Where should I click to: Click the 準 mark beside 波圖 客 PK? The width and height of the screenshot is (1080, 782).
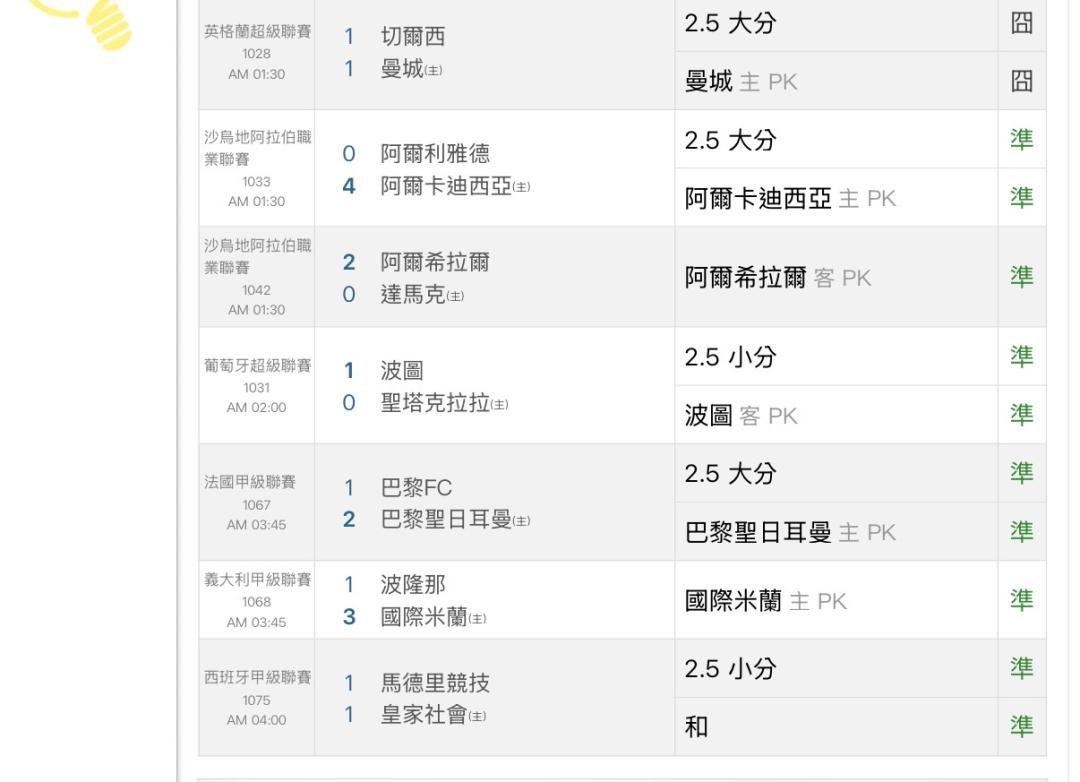click(x=1021, y=415)
